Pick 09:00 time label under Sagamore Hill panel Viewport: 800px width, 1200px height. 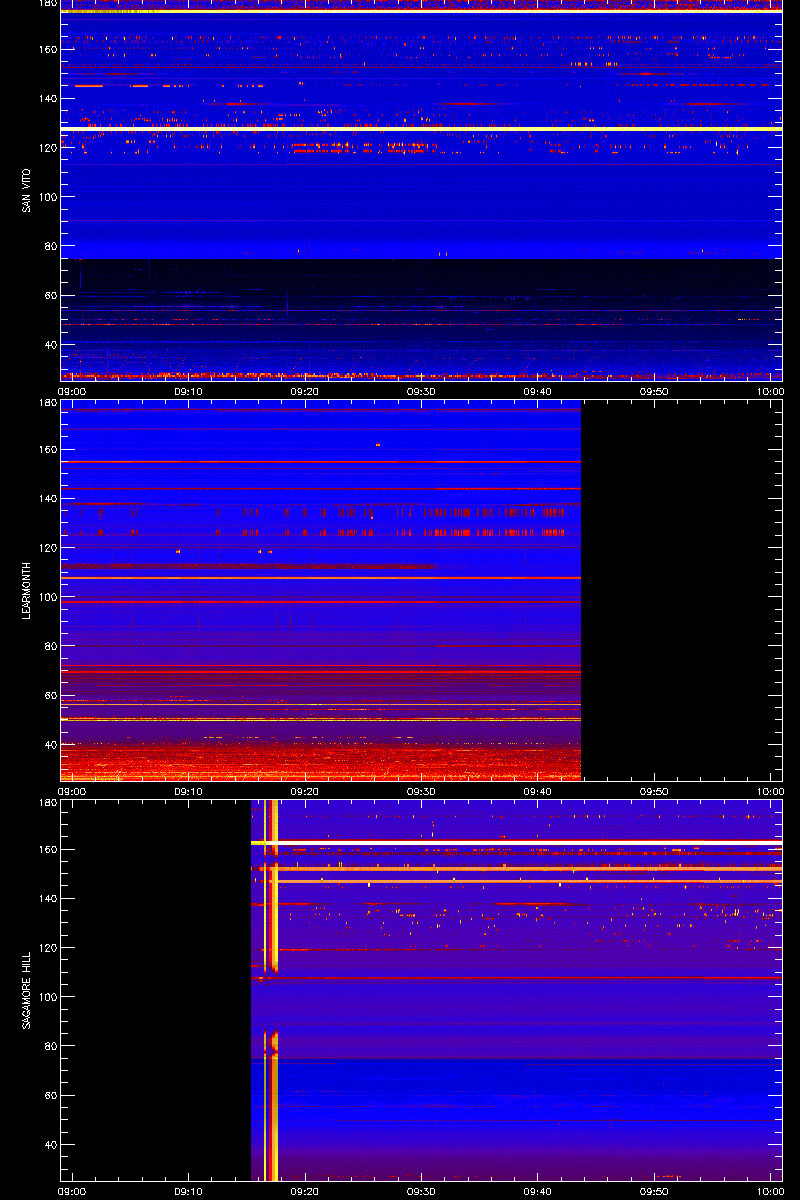(x=73, y=1192)
